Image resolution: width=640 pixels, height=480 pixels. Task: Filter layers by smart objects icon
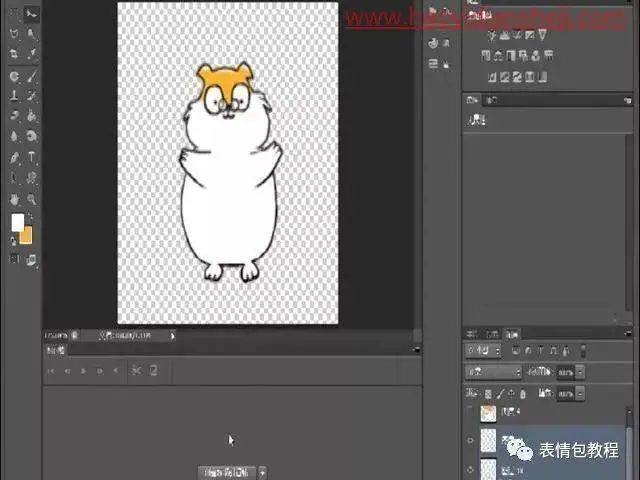(566, 351)
